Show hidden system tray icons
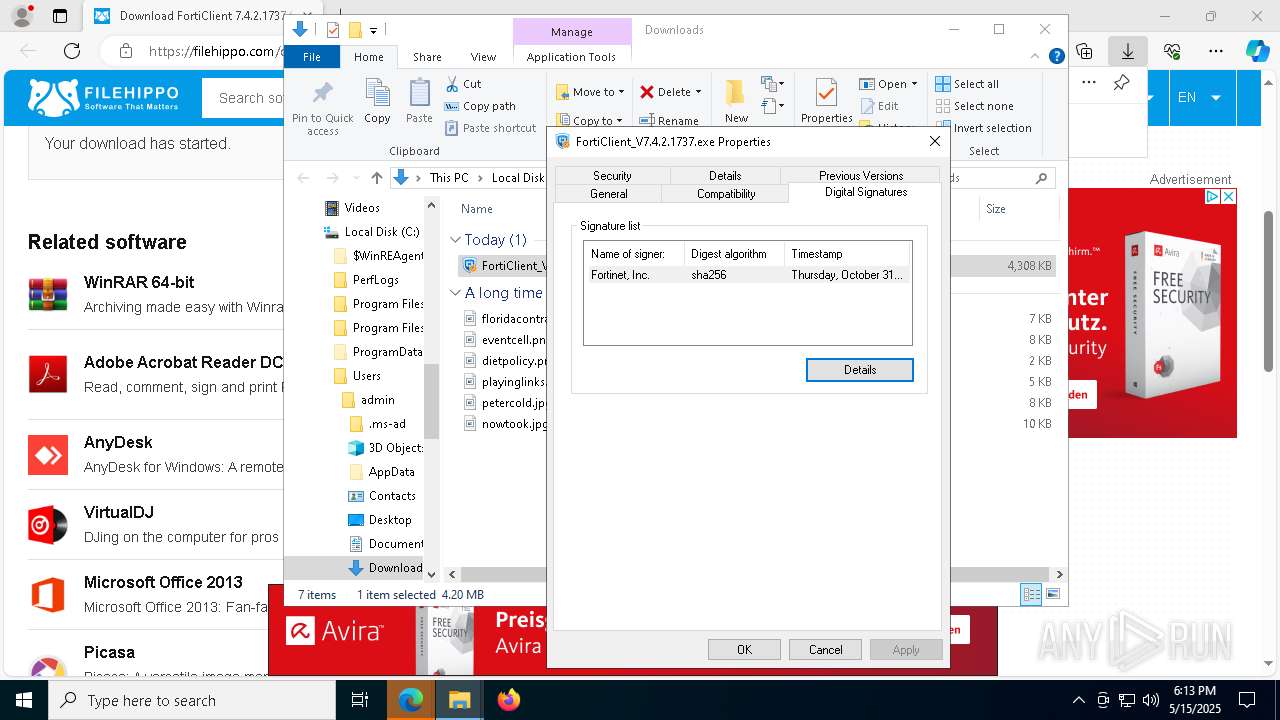 tap(1078, 700)
